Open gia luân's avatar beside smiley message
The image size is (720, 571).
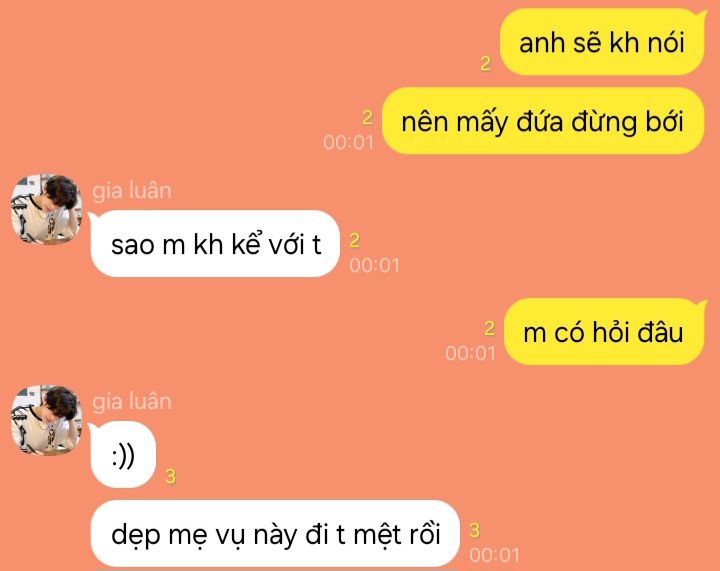click(x=46, y=420)
